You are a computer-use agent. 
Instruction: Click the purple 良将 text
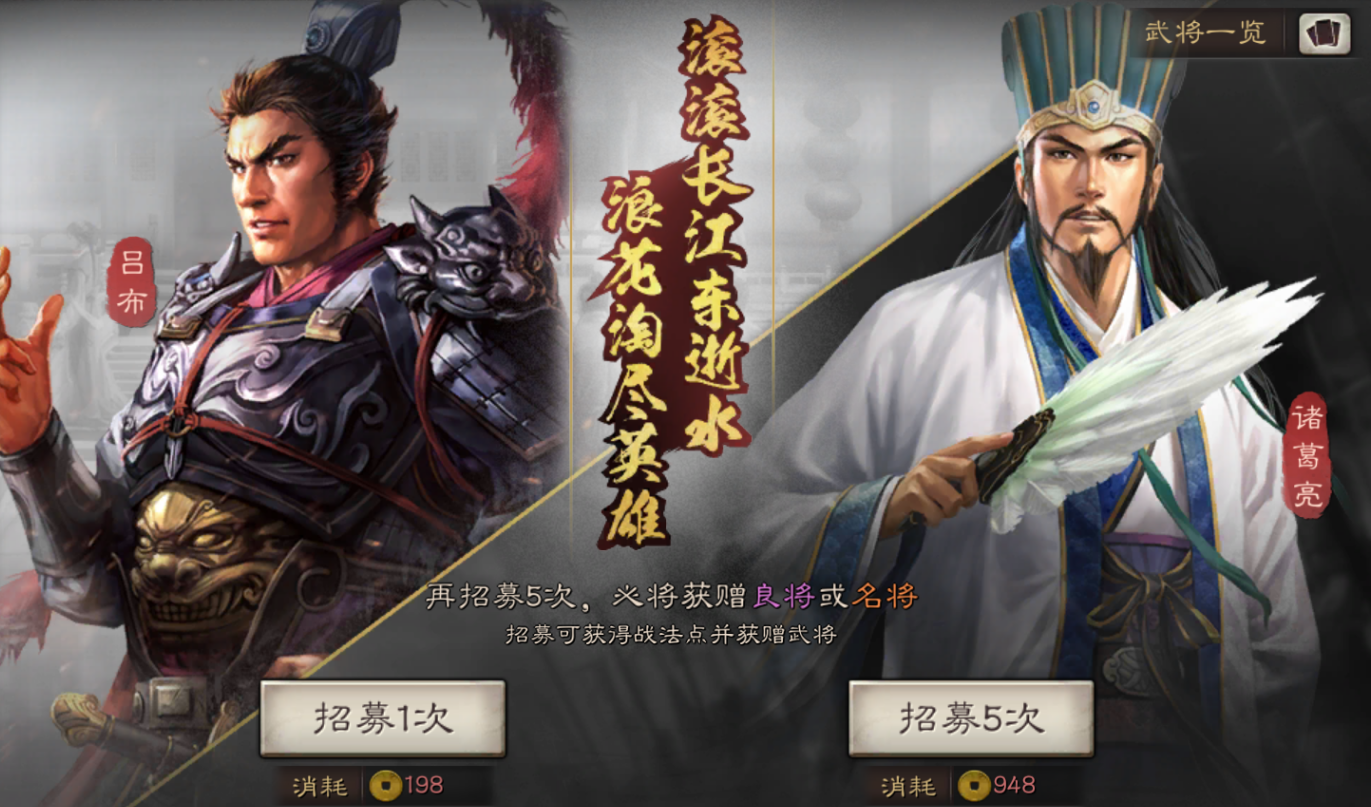pyautogui.click(x=783, y=597)
